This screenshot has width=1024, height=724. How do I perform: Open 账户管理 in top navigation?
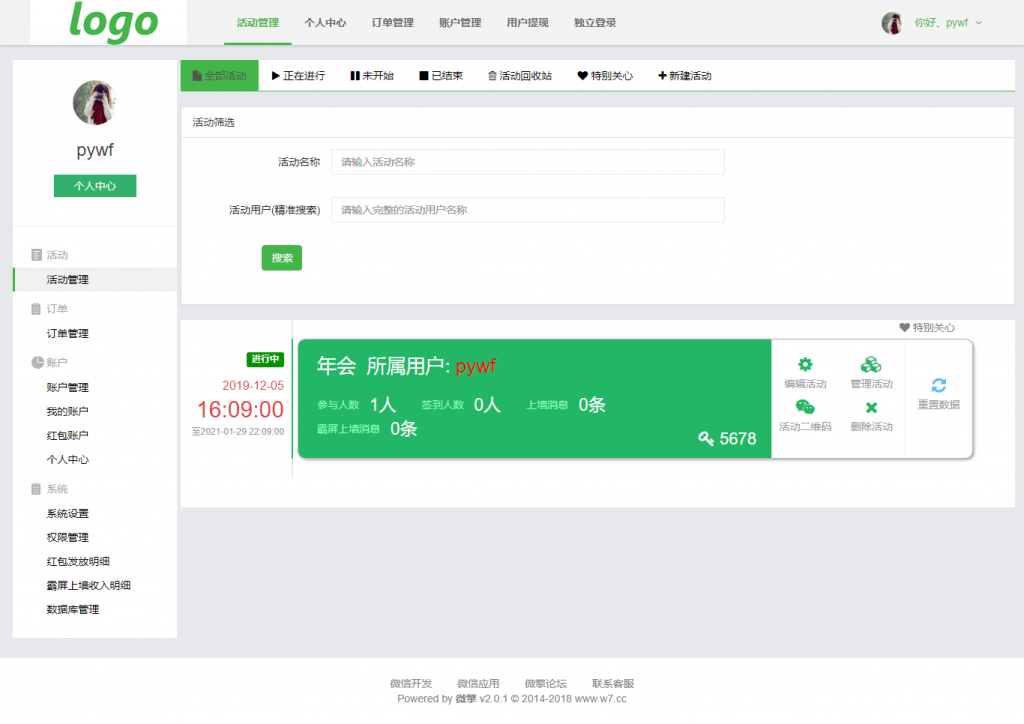pos(460,23)
